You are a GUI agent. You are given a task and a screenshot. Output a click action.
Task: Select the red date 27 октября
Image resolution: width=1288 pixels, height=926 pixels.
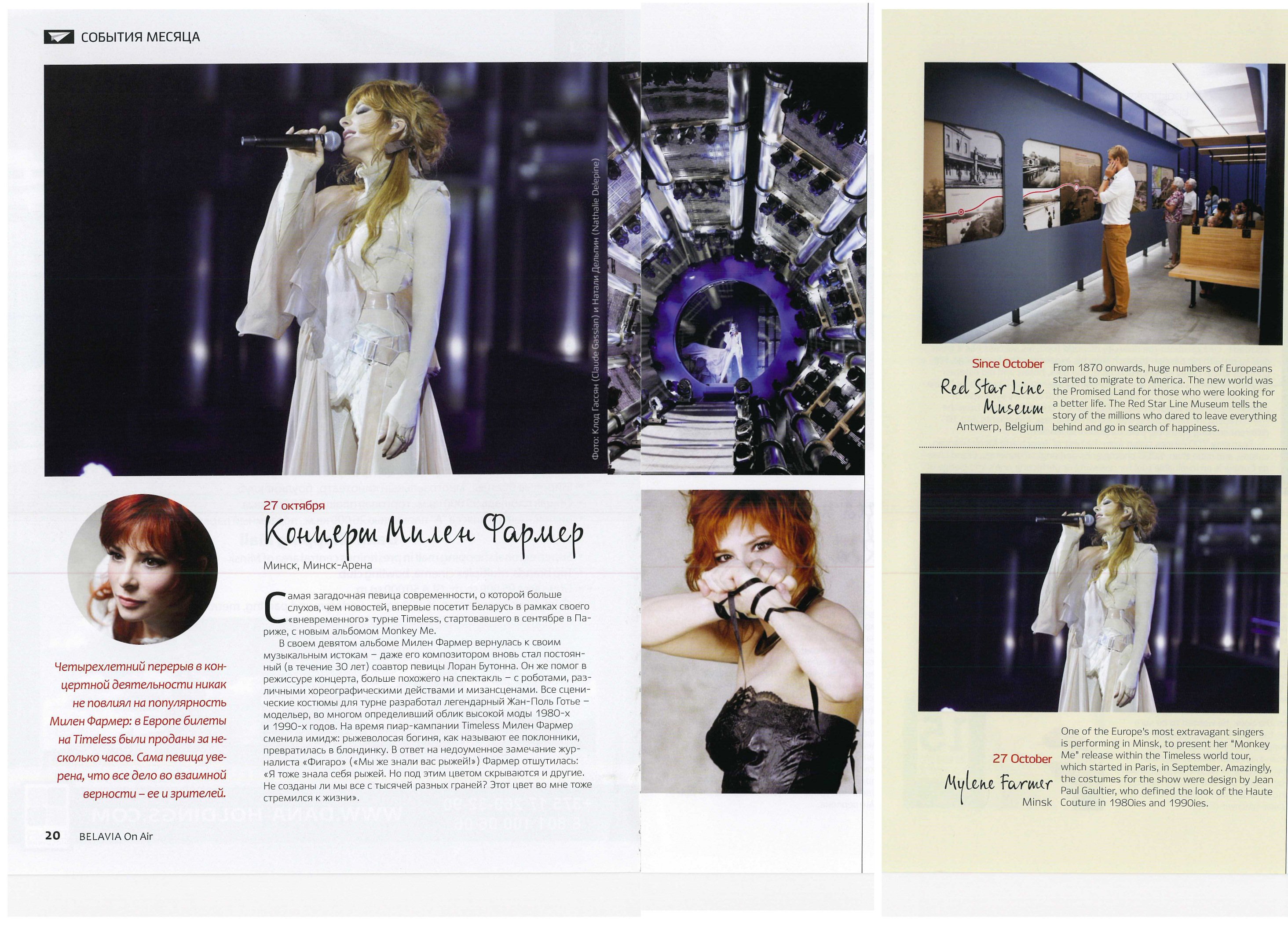[x=294, y=506]
